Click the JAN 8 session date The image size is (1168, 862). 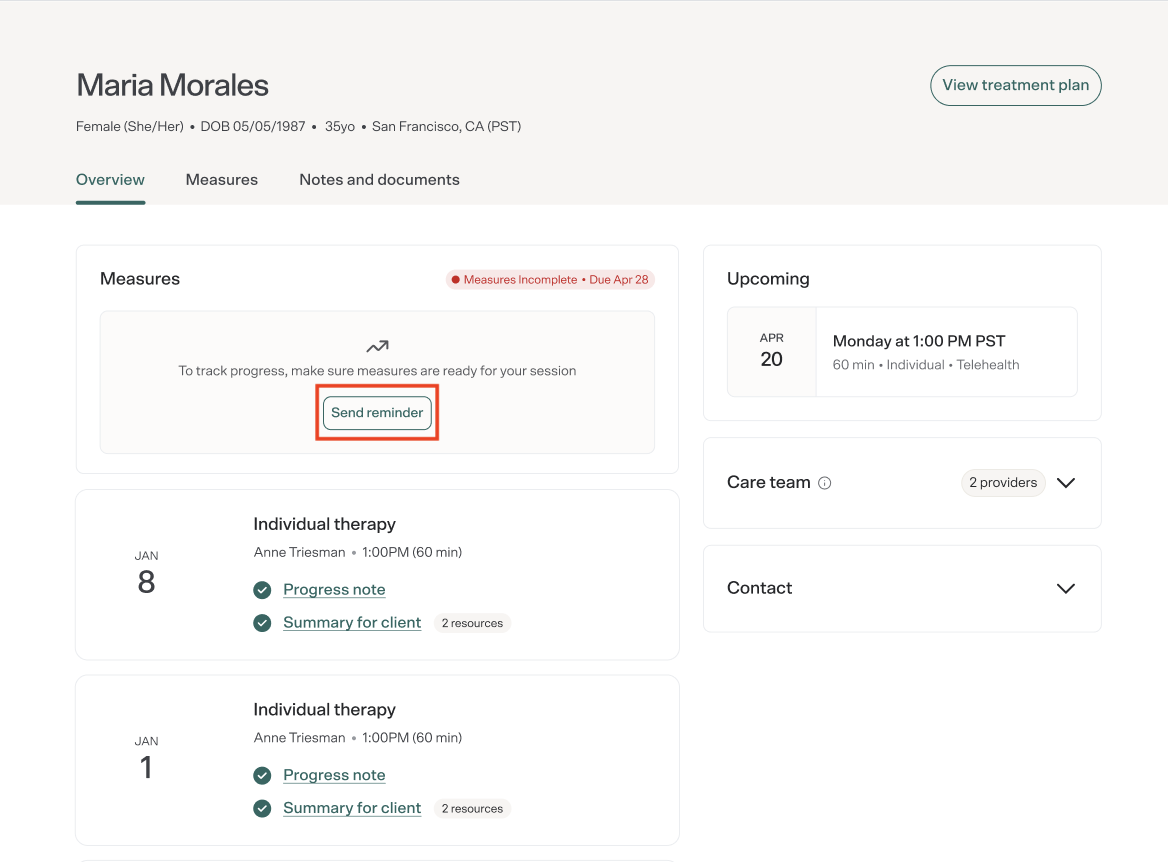146,574
